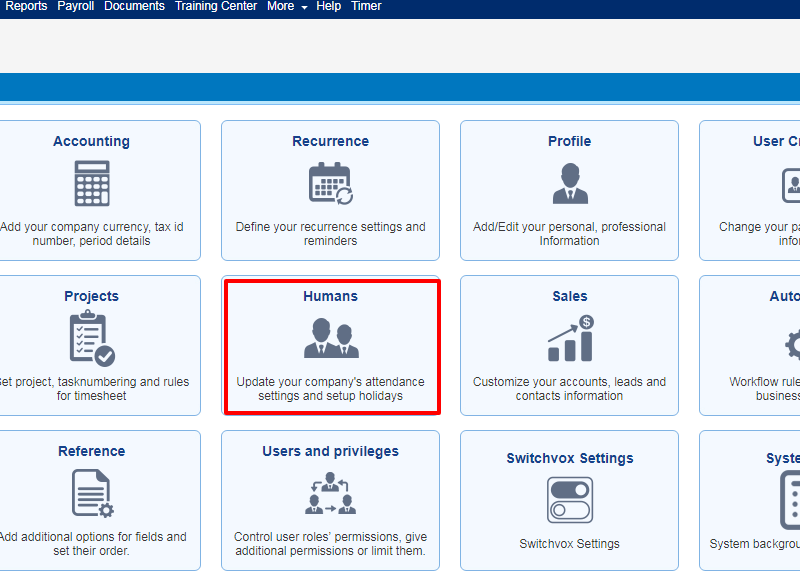Click 'Define your recurrence settings and reminders' text
800x574 pixels.
[331, 234]
